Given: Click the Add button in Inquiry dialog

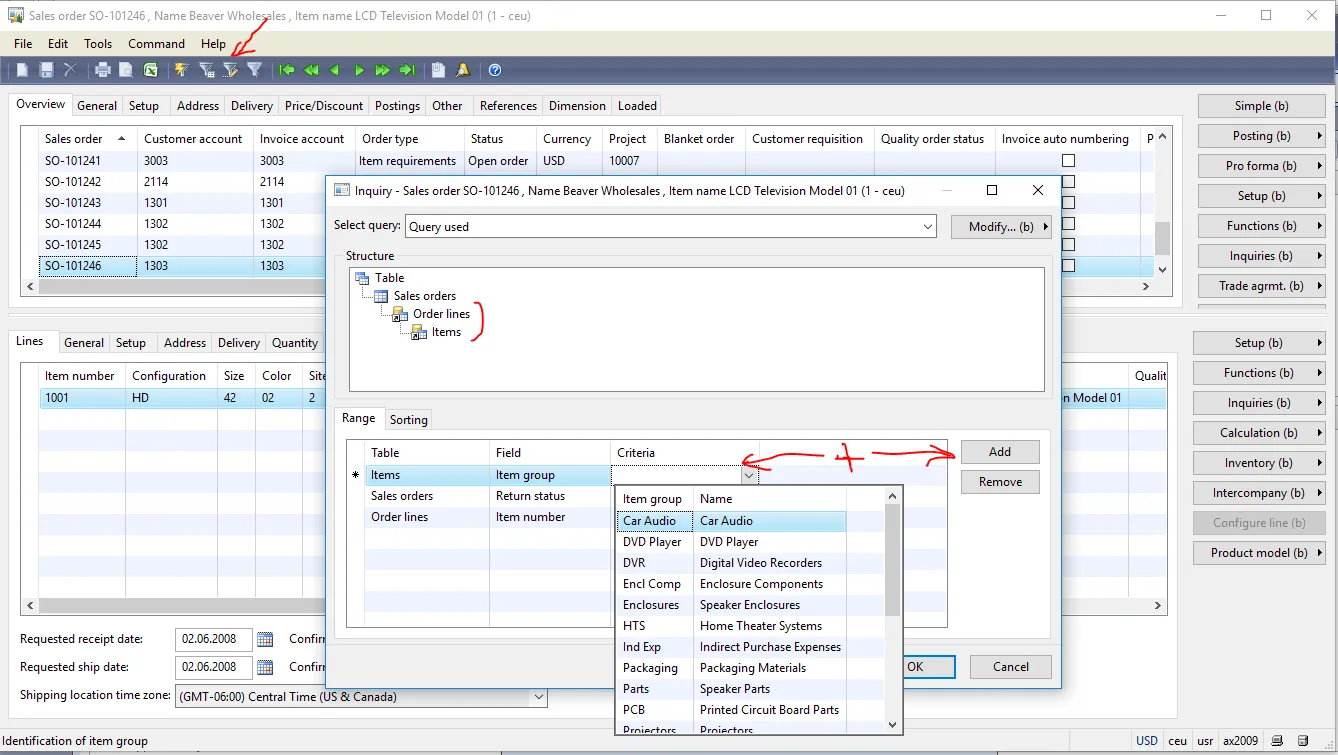Looking at the screenshot, I should pyautogui.click(x=1000, y=452).
